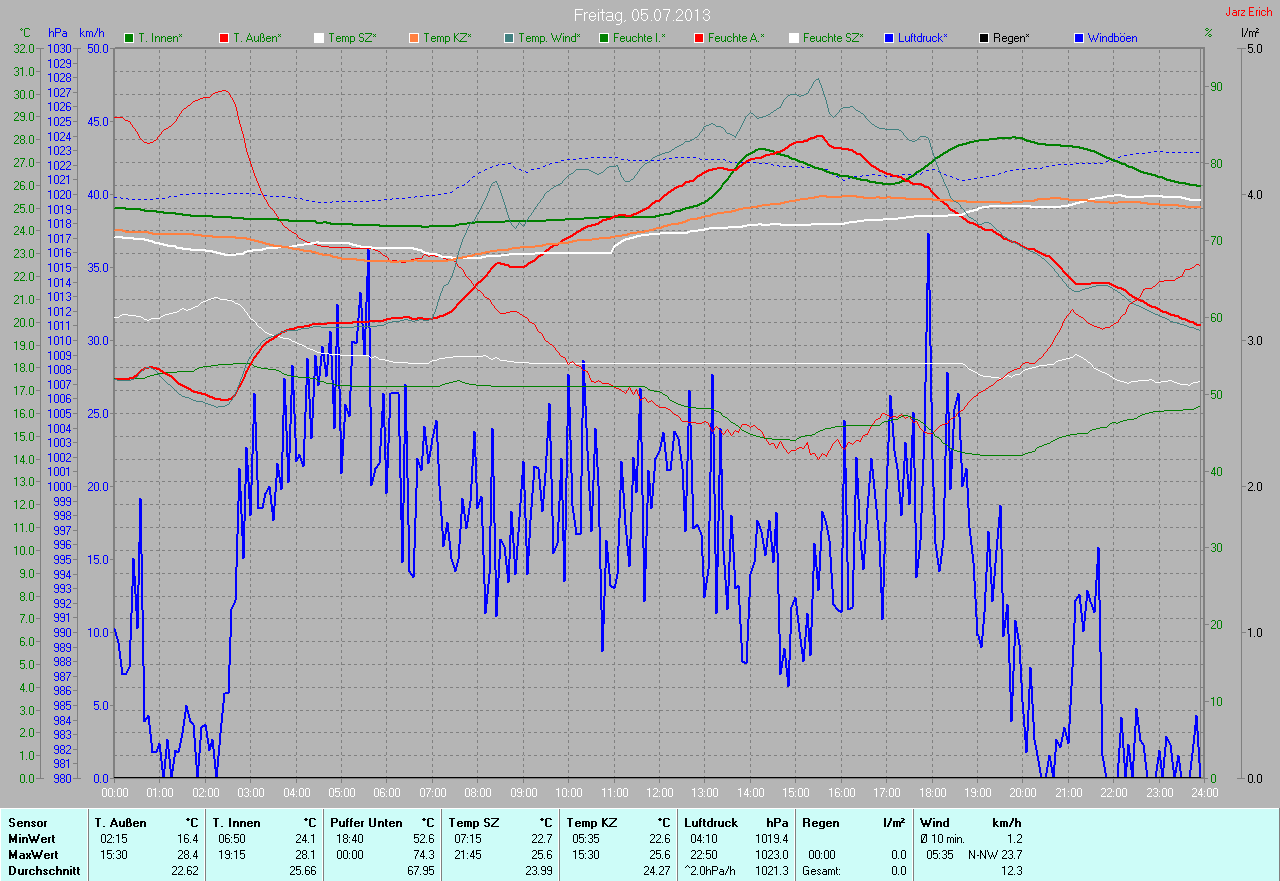1280x881 pixels.
Task: Click the teal swatch beside Temp. Wind
Action: click(509, 38)
